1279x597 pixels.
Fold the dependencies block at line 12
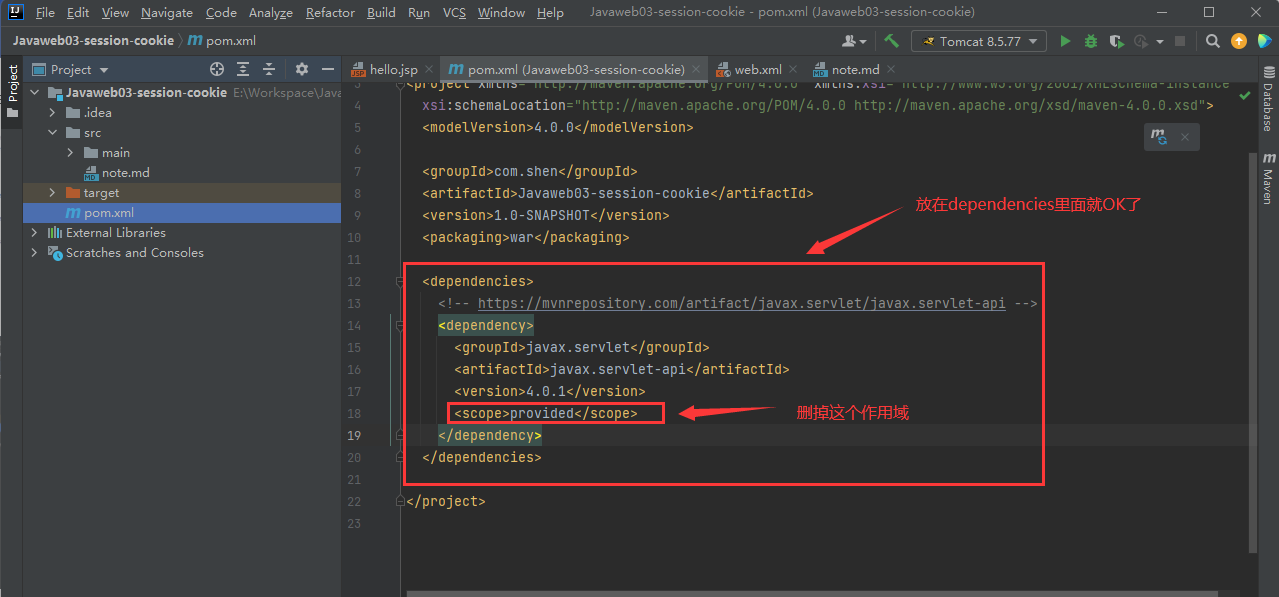(x=401, y=281)
